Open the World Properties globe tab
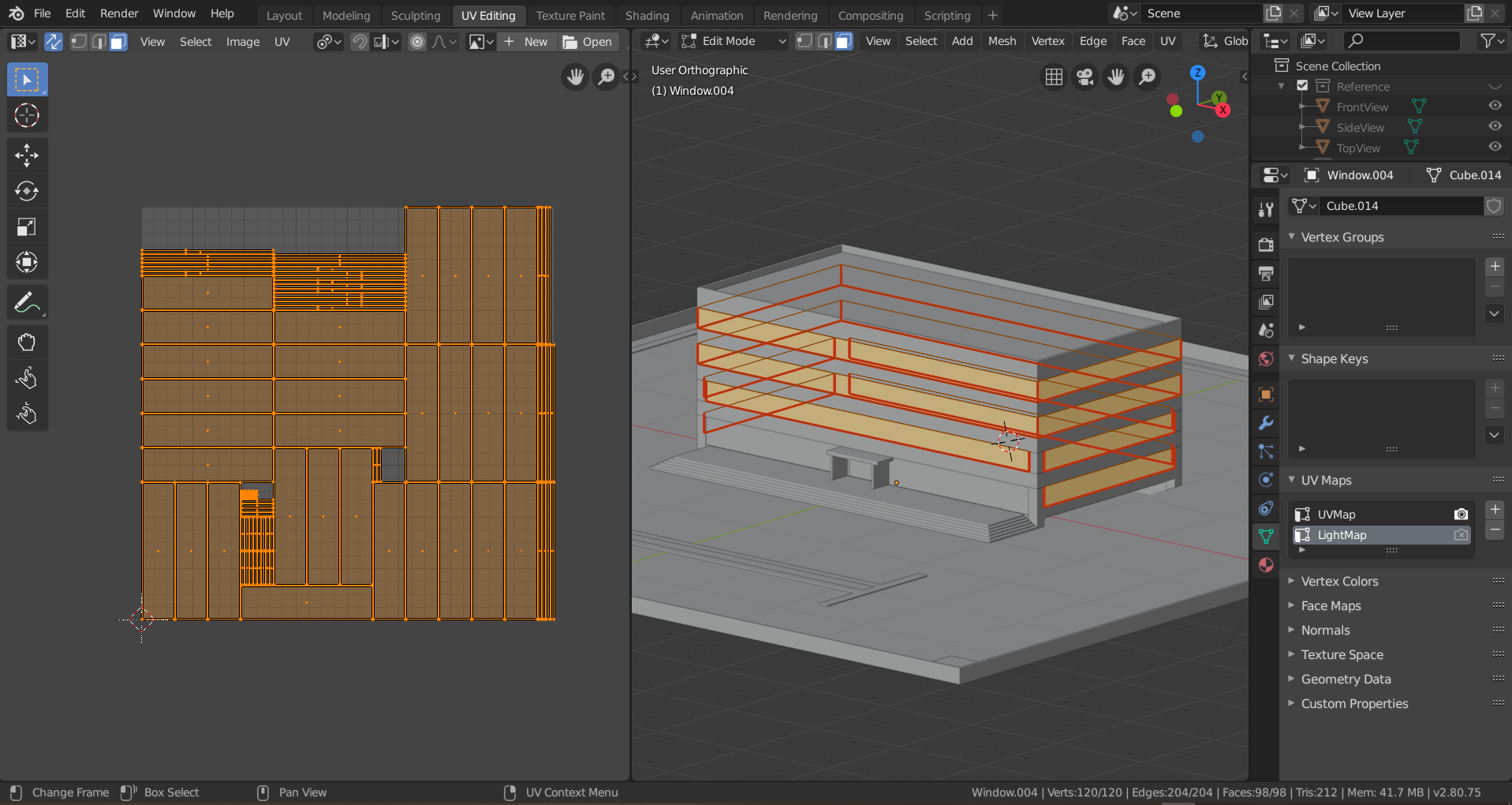The width and height of the screenshot is (1512, 805). click(1266, 359)
